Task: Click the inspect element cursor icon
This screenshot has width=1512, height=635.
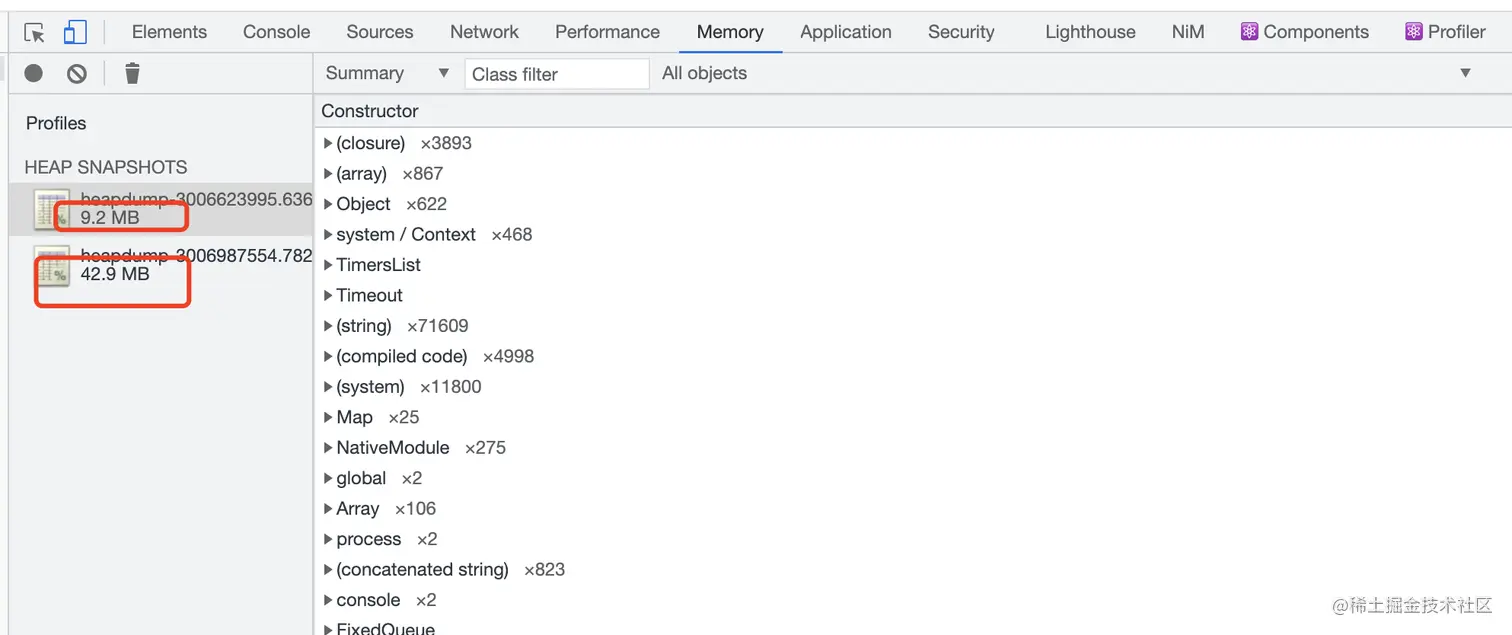Action: [35, 32]
